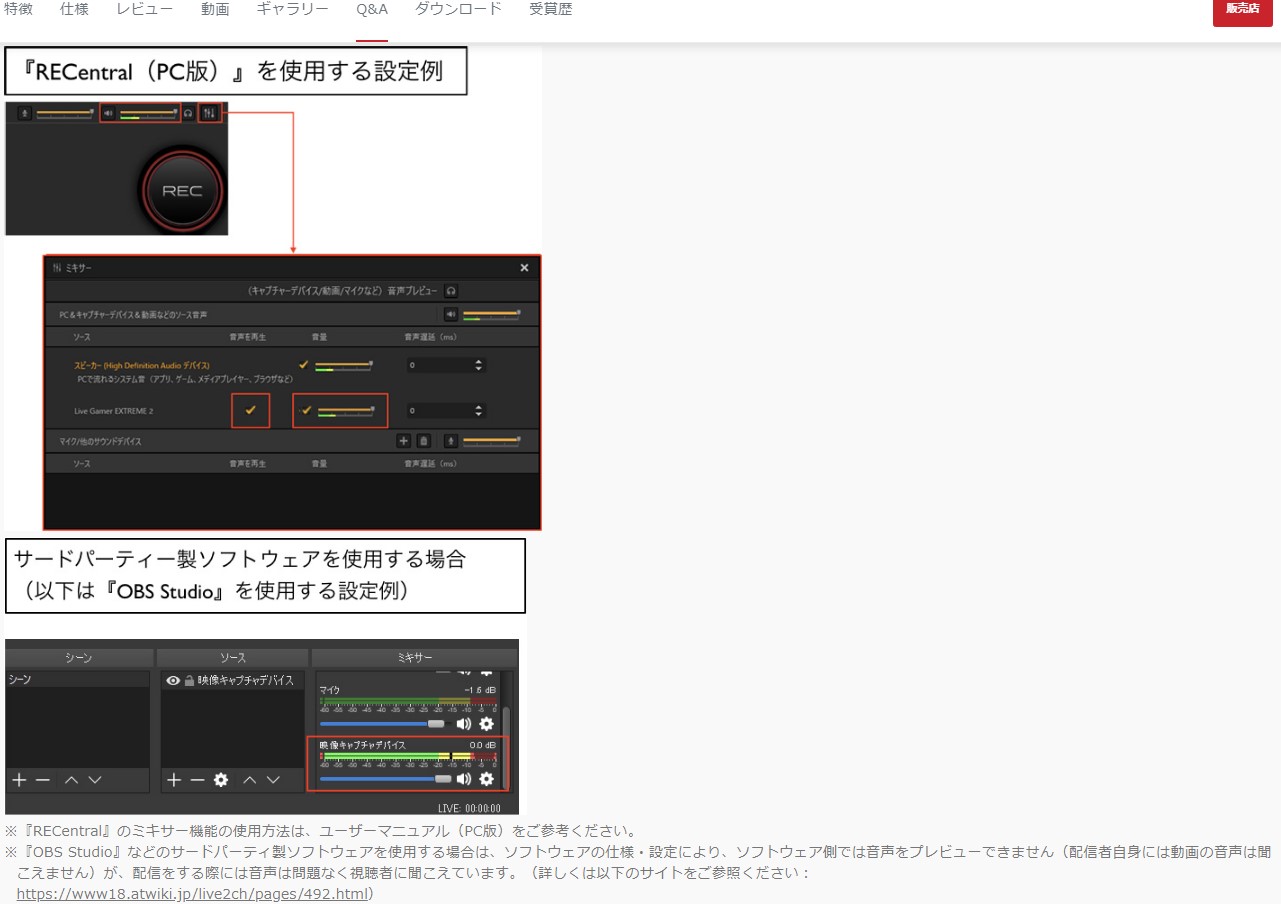Viewport: 1281px width, 904px height.
Task: Move source down with the down arrow
Action: (x=274, y=780)
